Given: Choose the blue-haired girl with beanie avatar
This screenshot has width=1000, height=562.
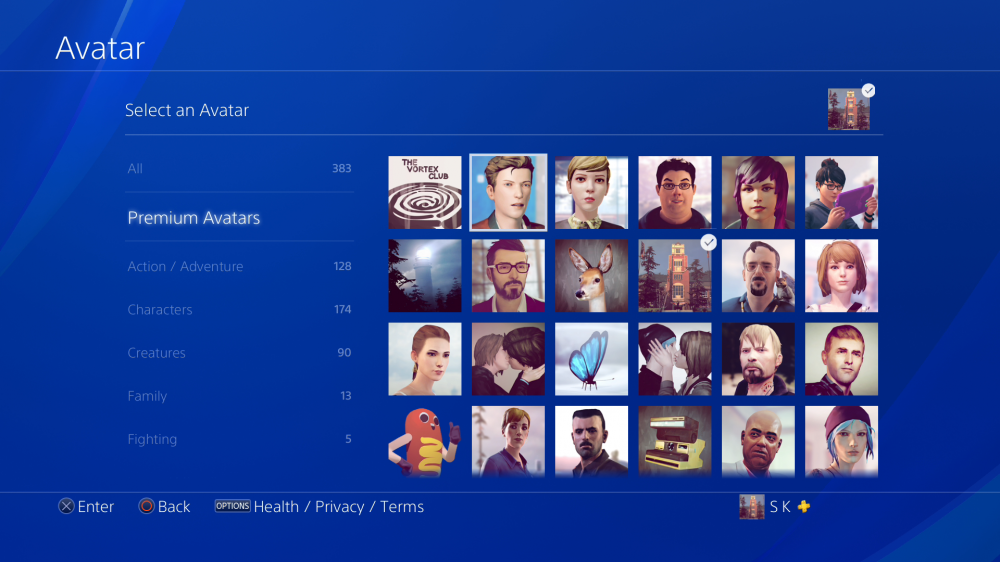Looking at the screenshot, I should 841,441.
